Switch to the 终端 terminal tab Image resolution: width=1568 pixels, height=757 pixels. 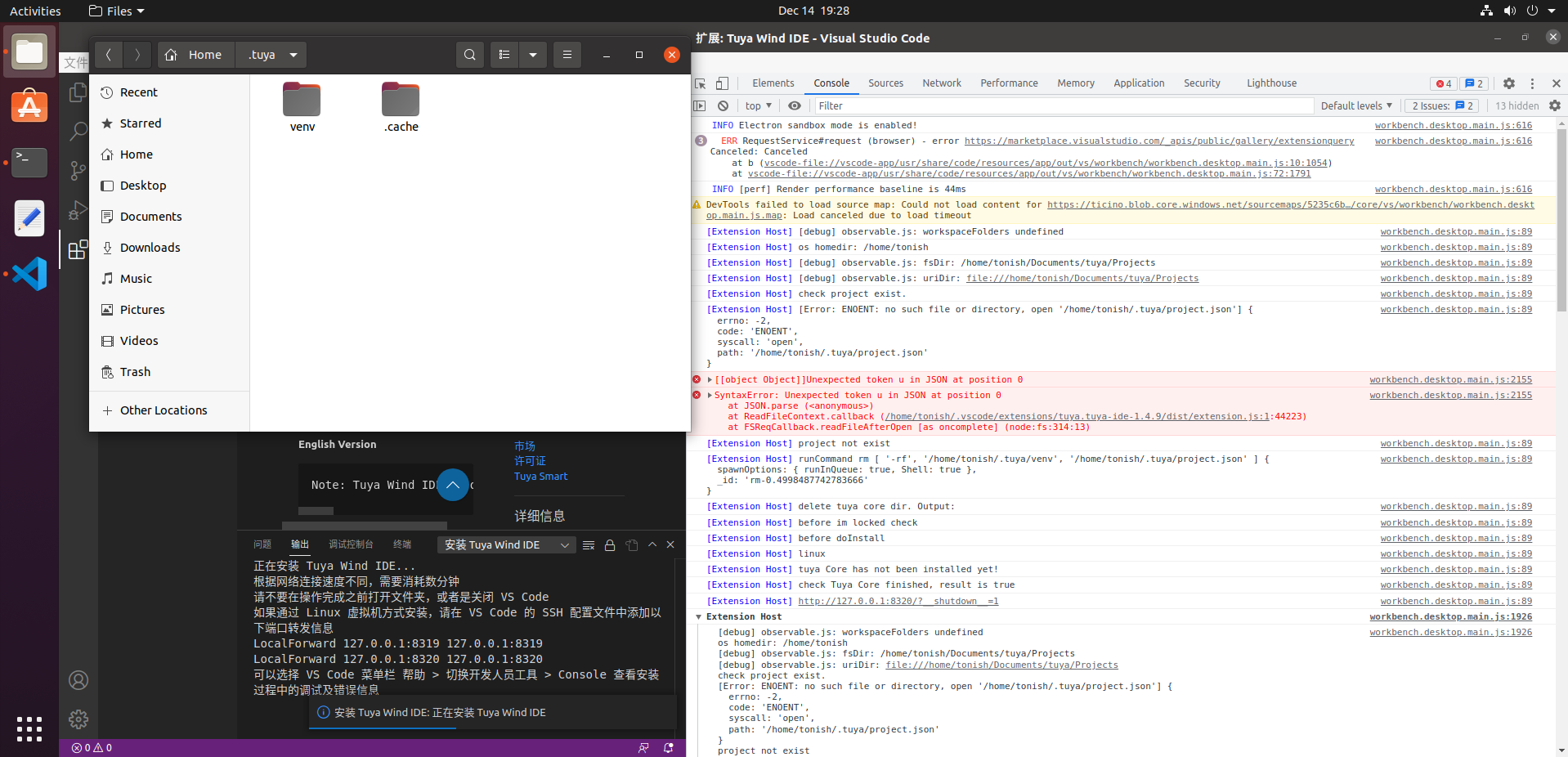point(402,544)
